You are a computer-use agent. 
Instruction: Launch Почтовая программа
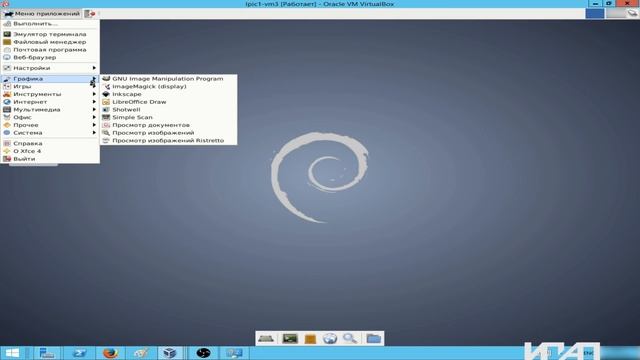(x=50, y=50)
